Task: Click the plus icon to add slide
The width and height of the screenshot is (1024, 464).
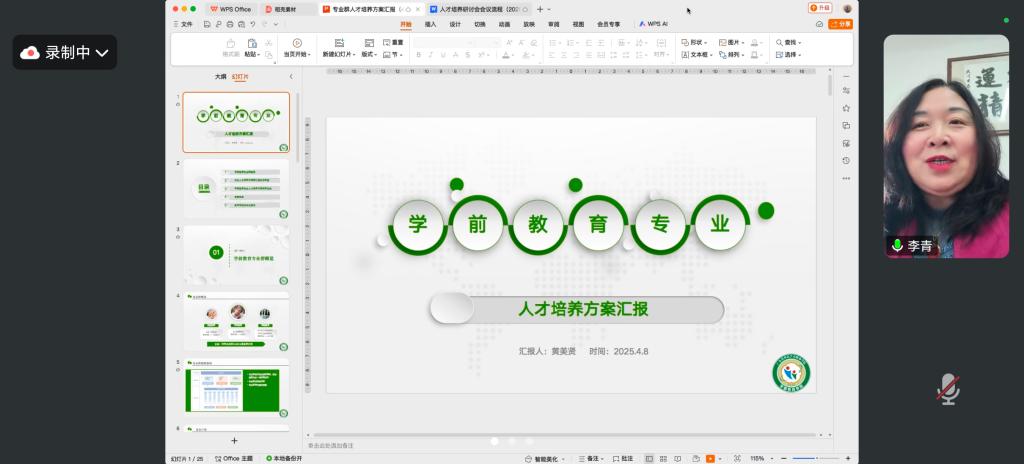Action: tap(235, 440)
